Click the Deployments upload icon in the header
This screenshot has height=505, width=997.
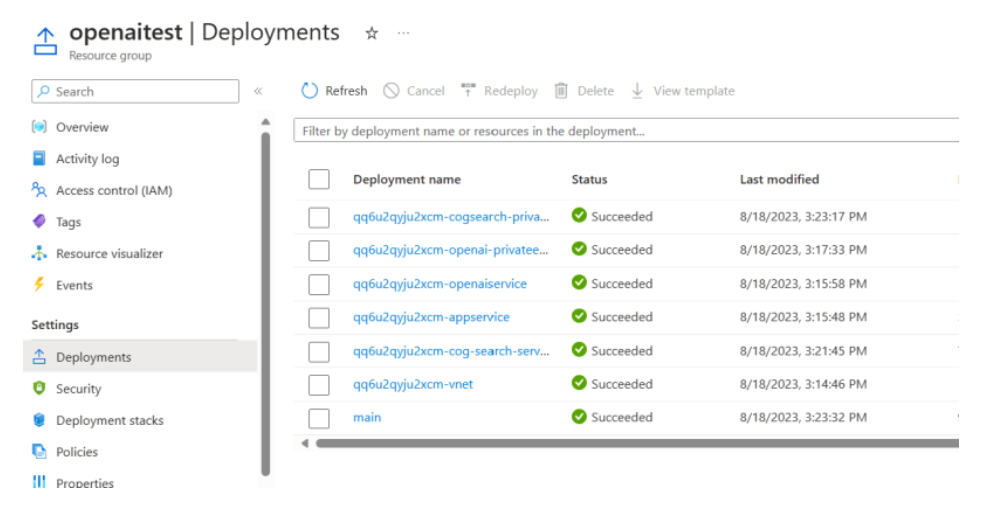coord(46,41)
